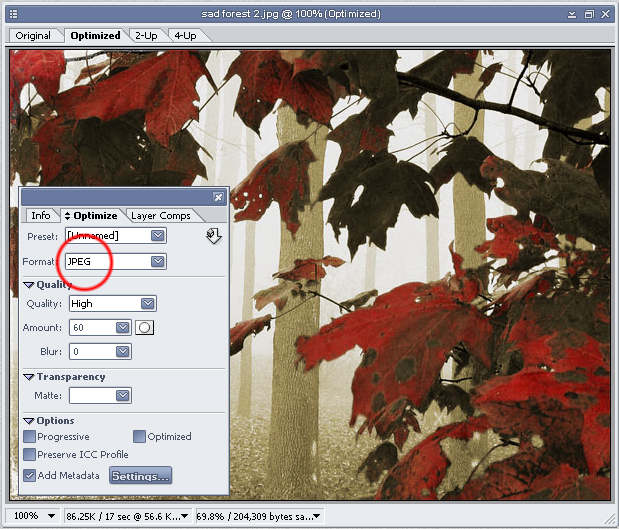Close the Optimize palette

218,198
